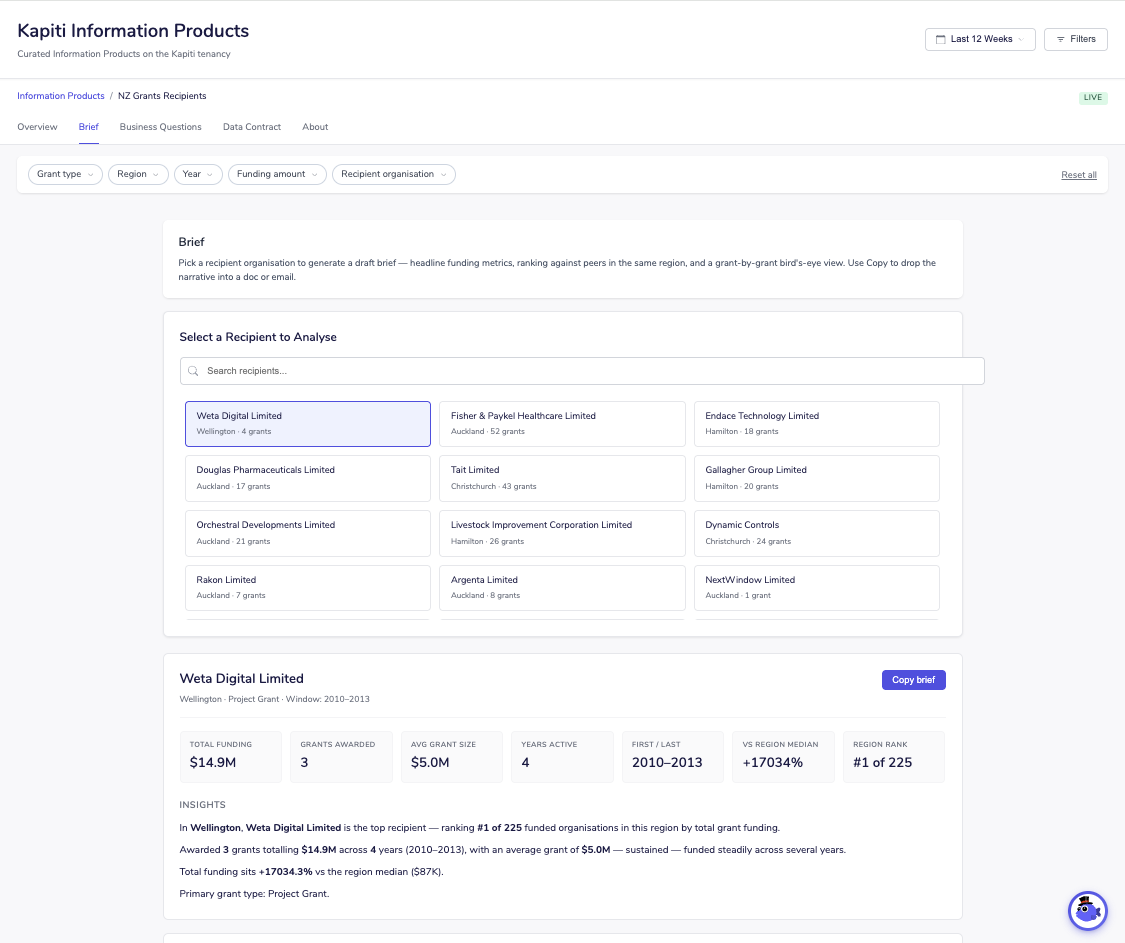The image size is (1125, 943).
Task: Open the About tab
Action: (x=315, y=127)
